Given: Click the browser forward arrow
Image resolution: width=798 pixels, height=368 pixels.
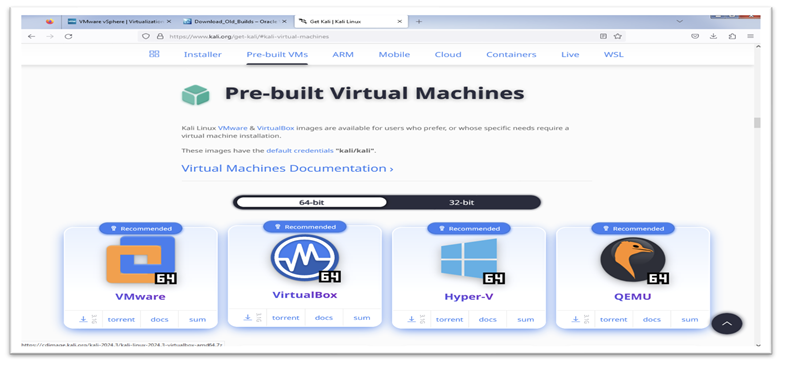Looking at the screenshot, I should [x=49, y=36].
